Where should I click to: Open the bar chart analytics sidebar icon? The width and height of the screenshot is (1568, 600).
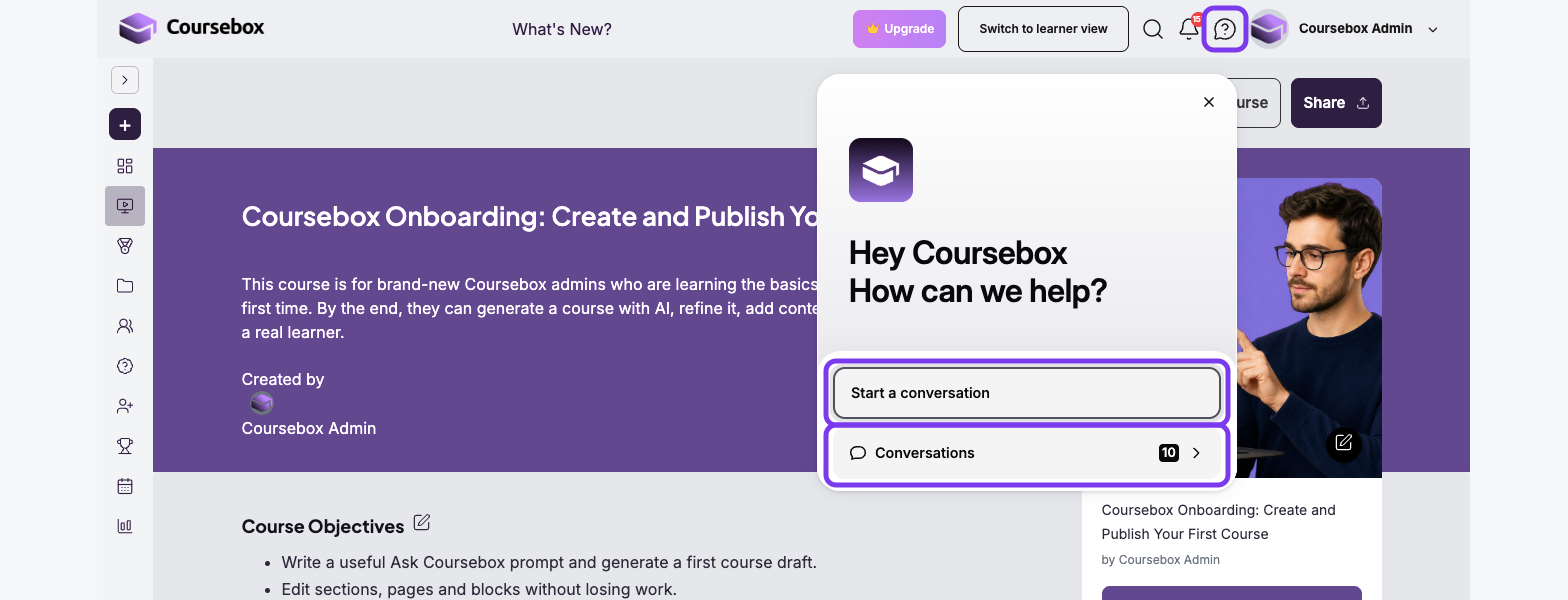[x=125, y=526]
